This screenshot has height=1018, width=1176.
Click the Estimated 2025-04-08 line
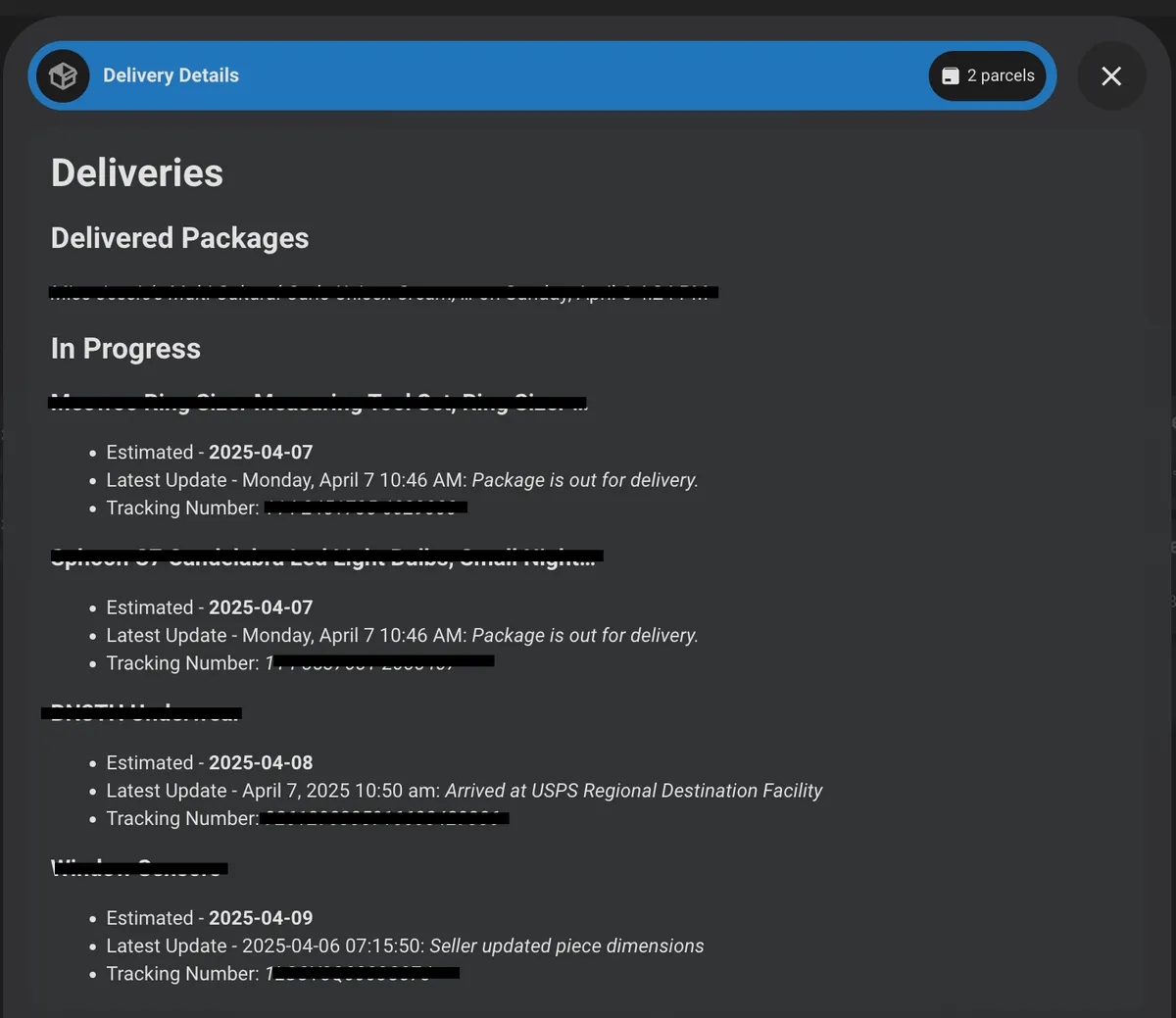210,762
